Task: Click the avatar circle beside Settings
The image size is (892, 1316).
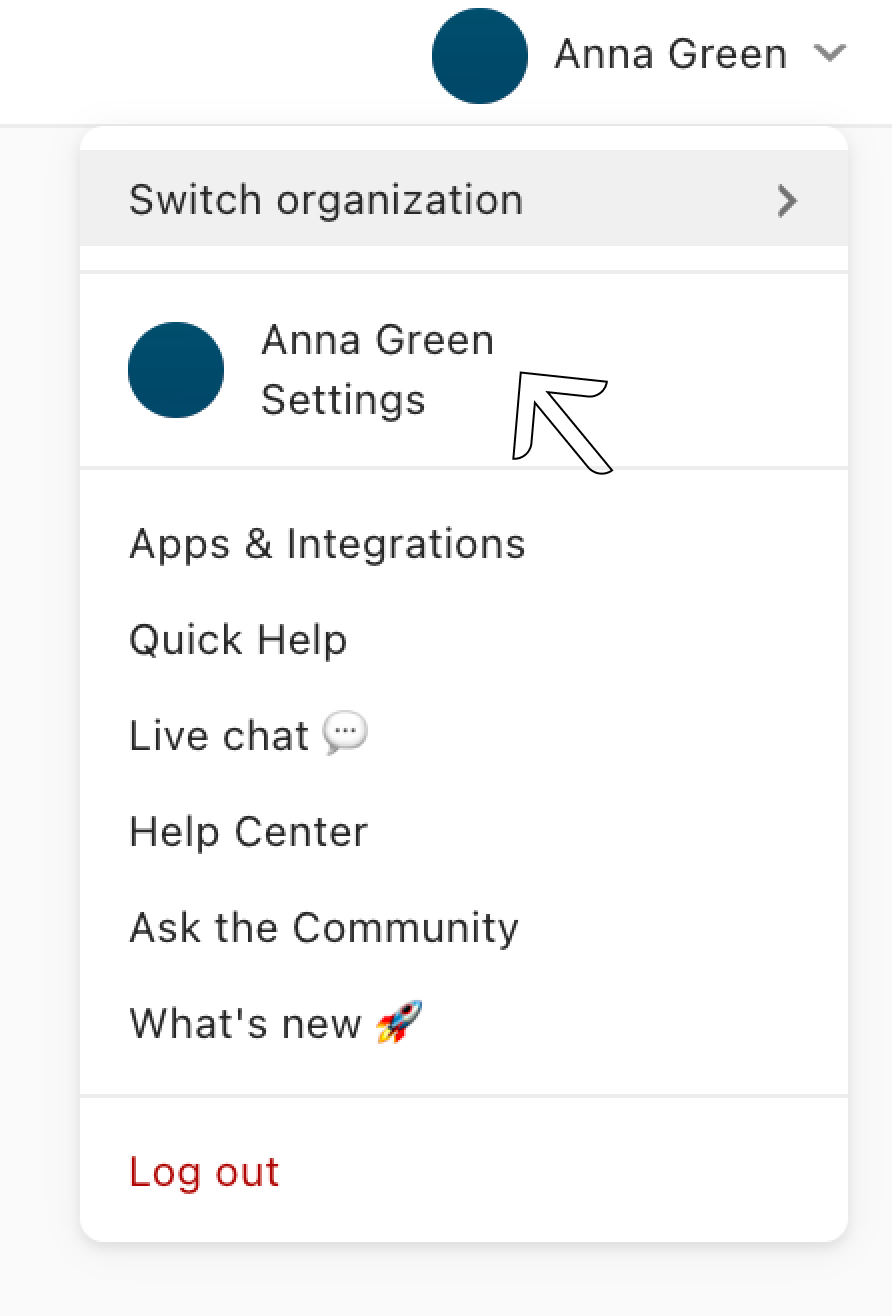Action: [x=176, y=370]
